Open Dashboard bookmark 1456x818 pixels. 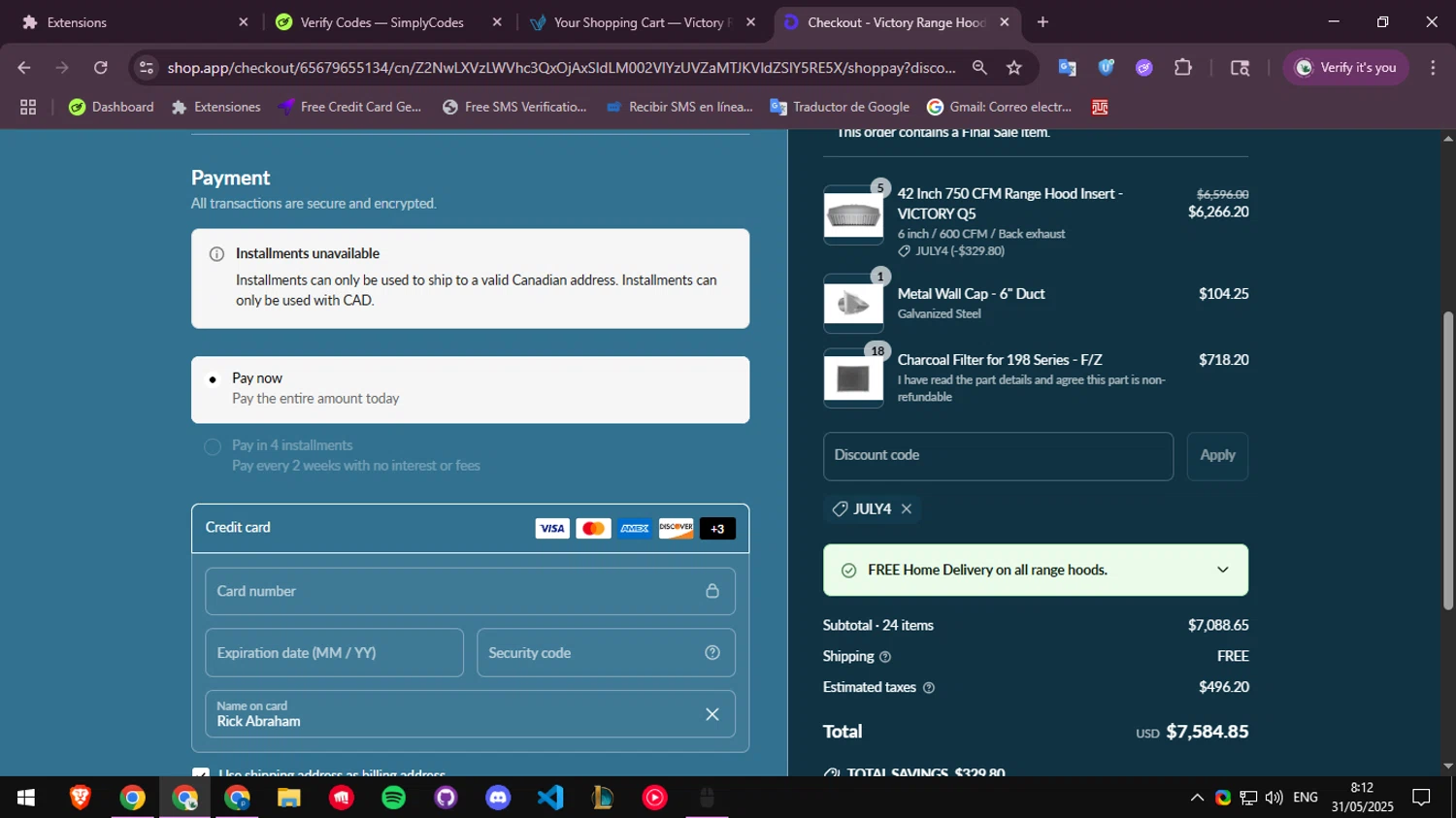(x=112, y=107)
